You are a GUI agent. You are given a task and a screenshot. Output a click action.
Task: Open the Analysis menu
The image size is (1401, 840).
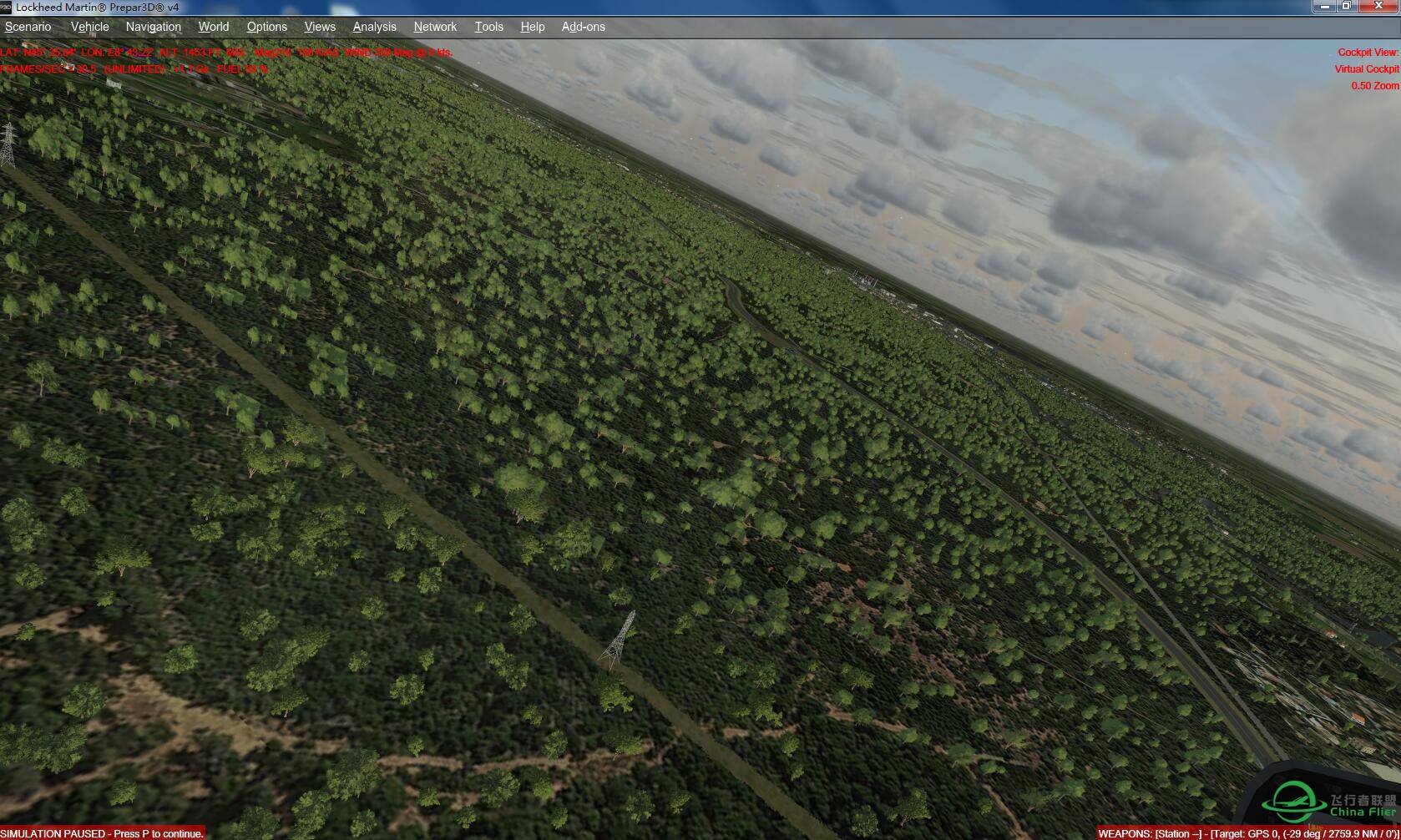(374, 27)
